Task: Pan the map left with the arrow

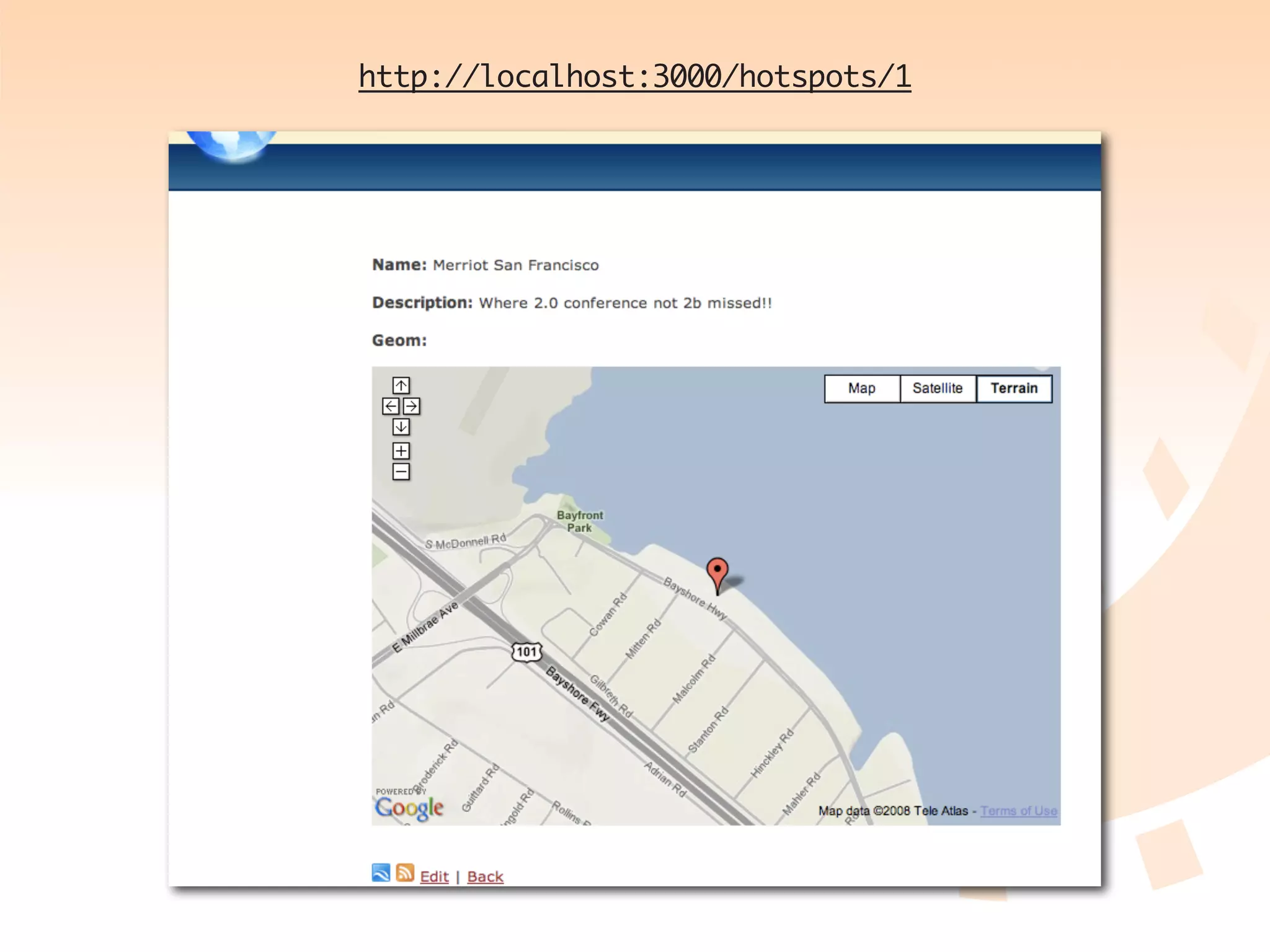Action: pos(391,406)
